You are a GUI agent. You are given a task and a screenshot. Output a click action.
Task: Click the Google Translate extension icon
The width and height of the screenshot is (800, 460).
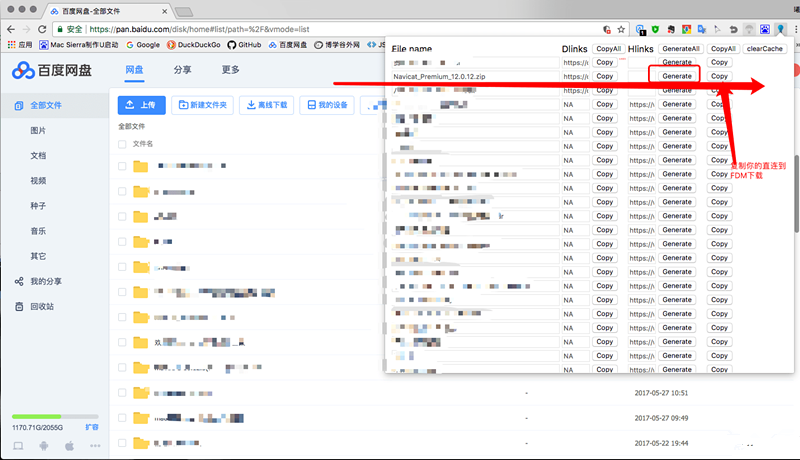pos(702,30)
